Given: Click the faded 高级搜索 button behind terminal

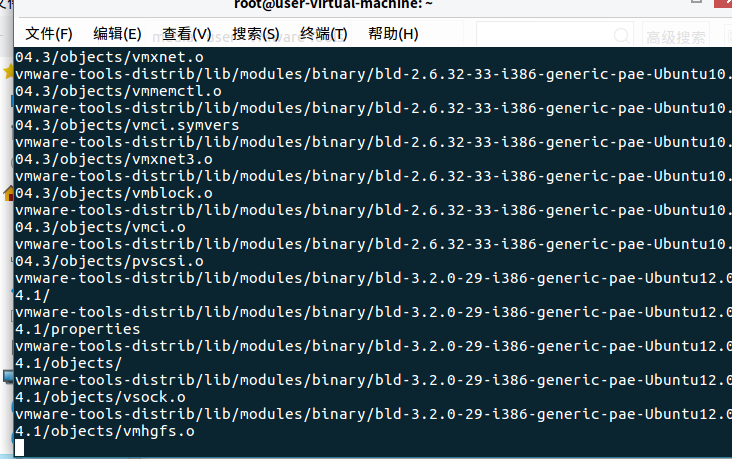Looking at the screenshot, I should tap(676, 36).
